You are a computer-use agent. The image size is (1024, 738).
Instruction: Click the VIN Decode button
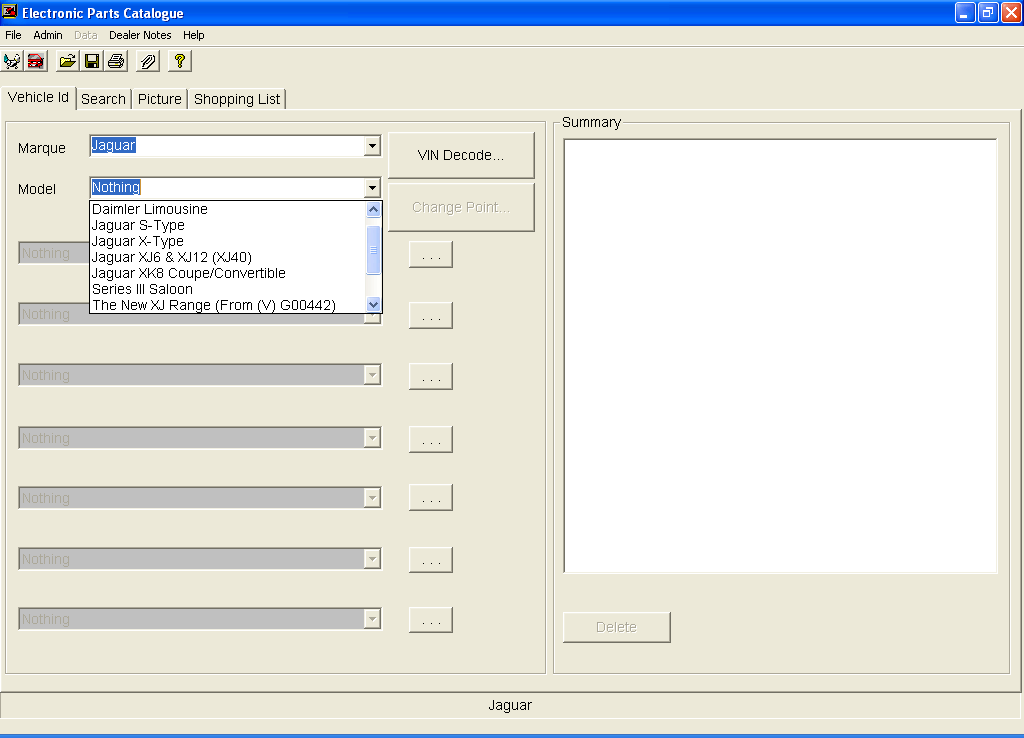(461, 155)
